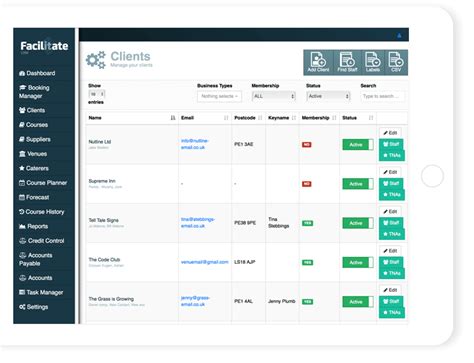
Task: Toggle Active status for Supreme Inn
Action: tap(358, 184)
